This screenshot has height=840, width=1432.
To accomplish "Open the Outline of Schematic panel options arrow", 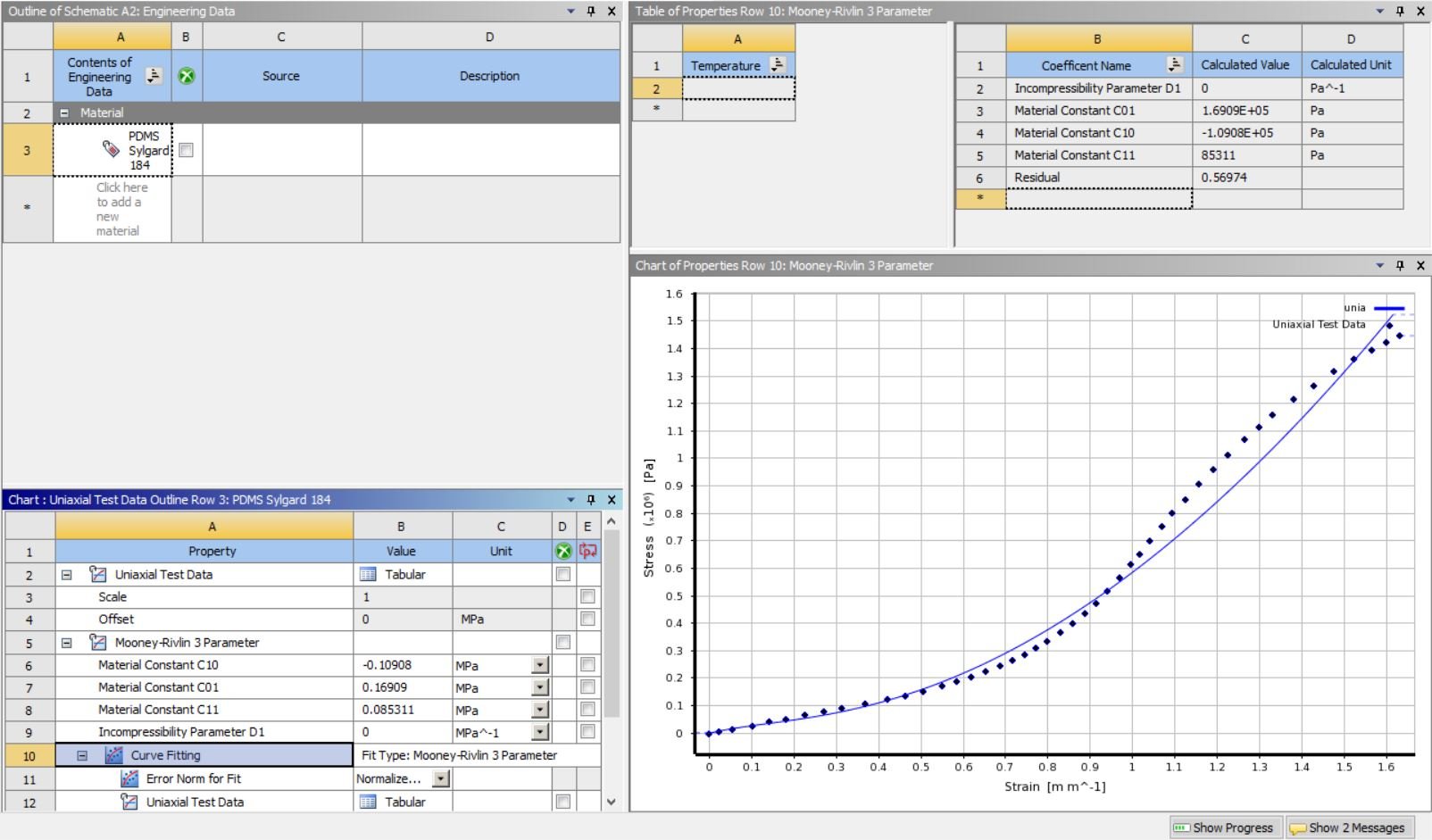I will pos(571,12).
